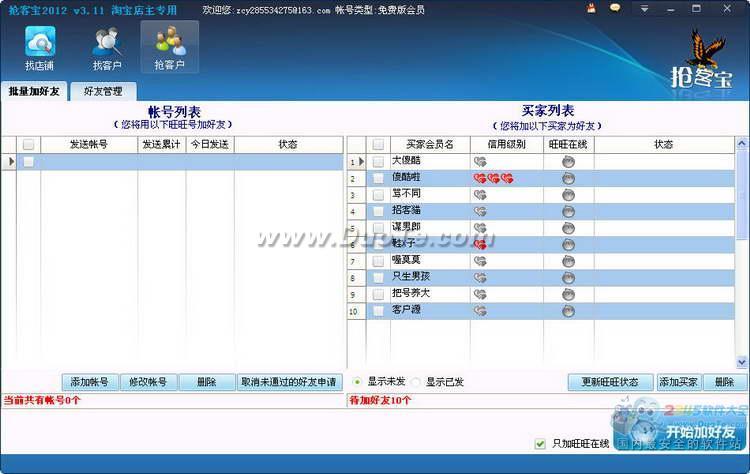Viewport: 750px width, 474px height.
Task: Switch to the 好友管理 tab
Action: pos(103,91)
